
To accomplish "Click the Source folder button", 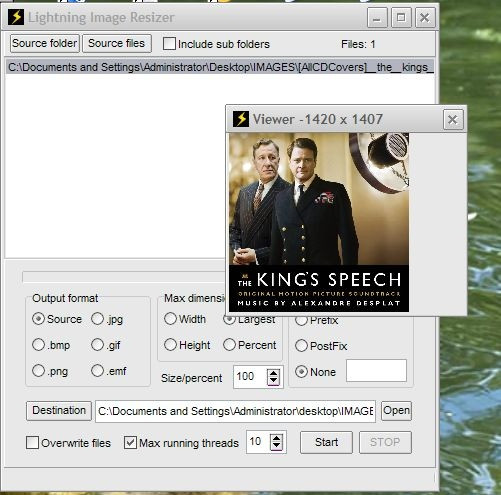I will (45, 43).
